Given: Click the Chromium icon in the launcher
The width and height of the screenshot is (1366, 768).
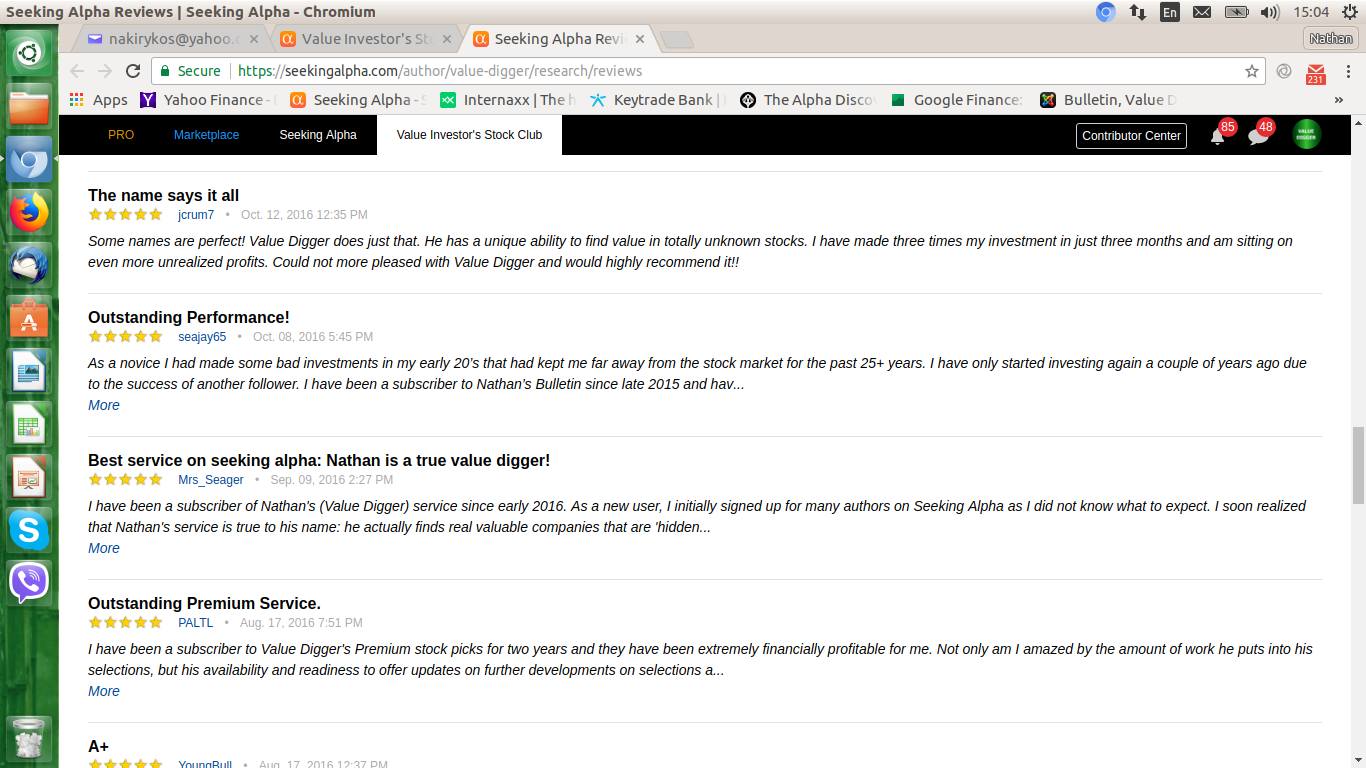Looking at the screenshot, I should [x=29, y=159].
